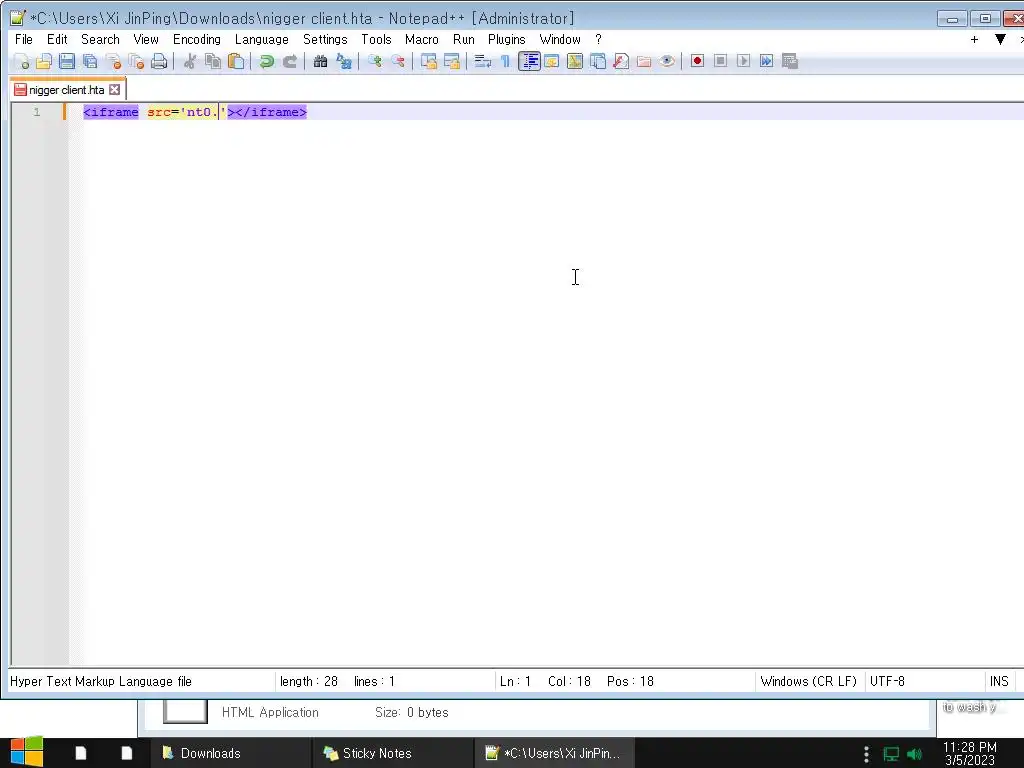
Task: Undo the last edit with green arrow
Action: [x=266, y=61]
